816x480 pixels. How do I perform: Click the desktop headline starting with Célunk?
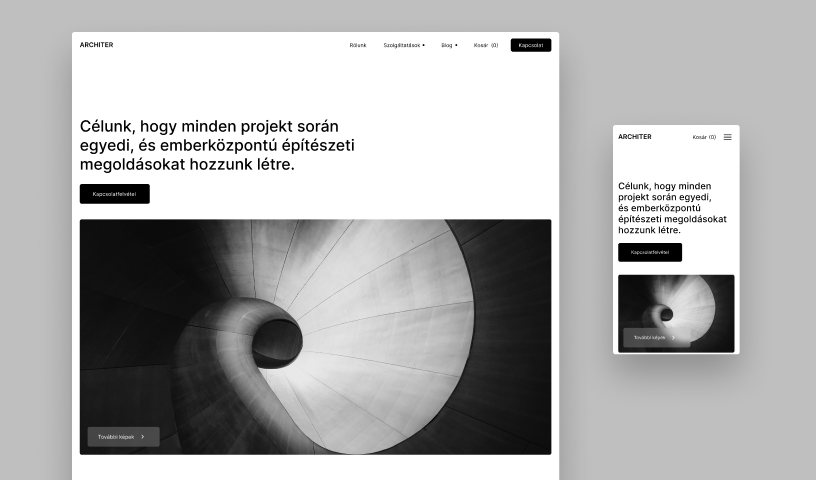click(215, 145)
